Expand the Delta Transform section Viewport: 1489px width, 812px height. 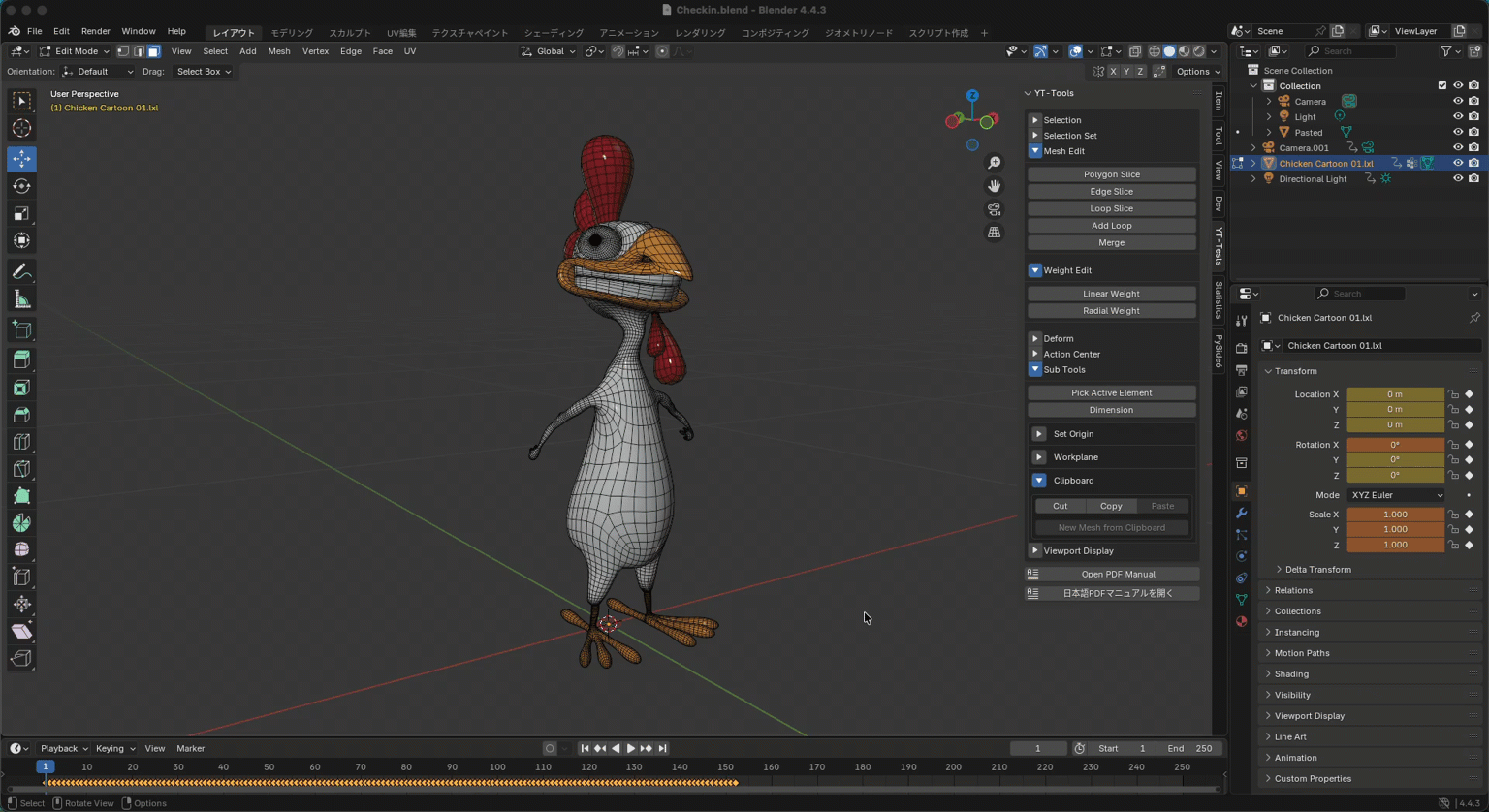1316,570
